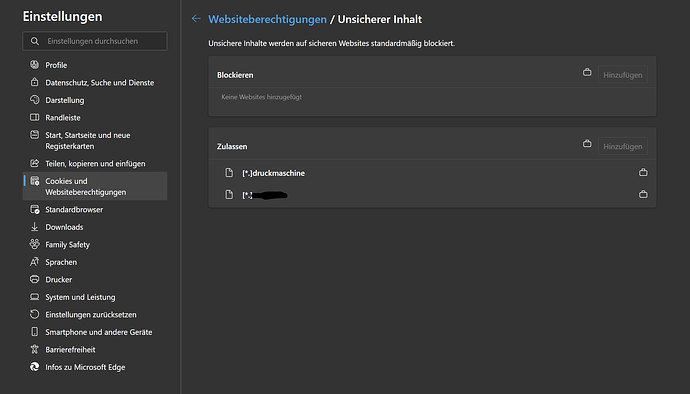Click the briefcase icon beside Blockieren

(587, 72)
